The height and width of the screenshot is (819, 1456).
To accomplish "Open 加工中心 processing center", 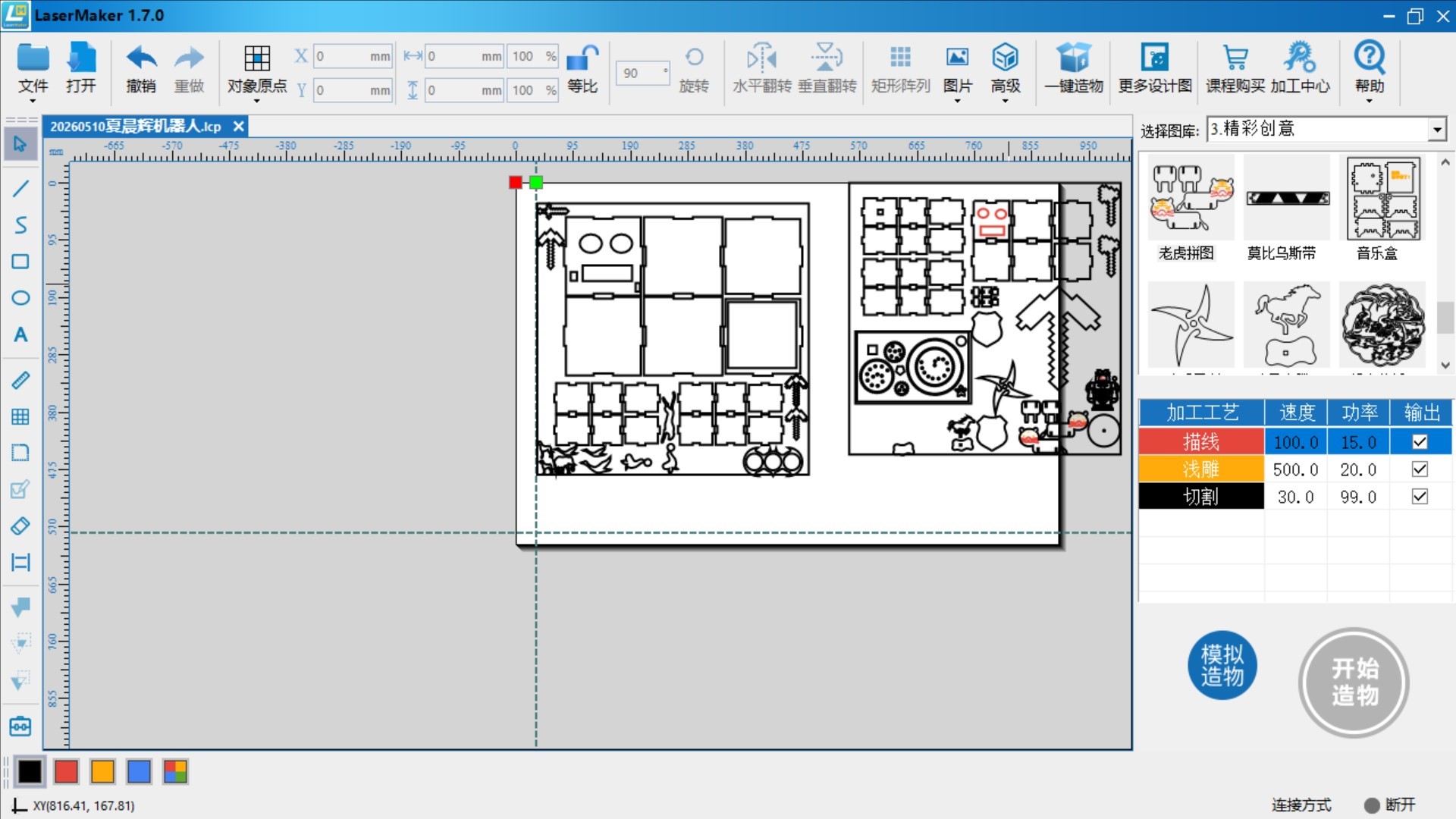I will click(1300, 68).
